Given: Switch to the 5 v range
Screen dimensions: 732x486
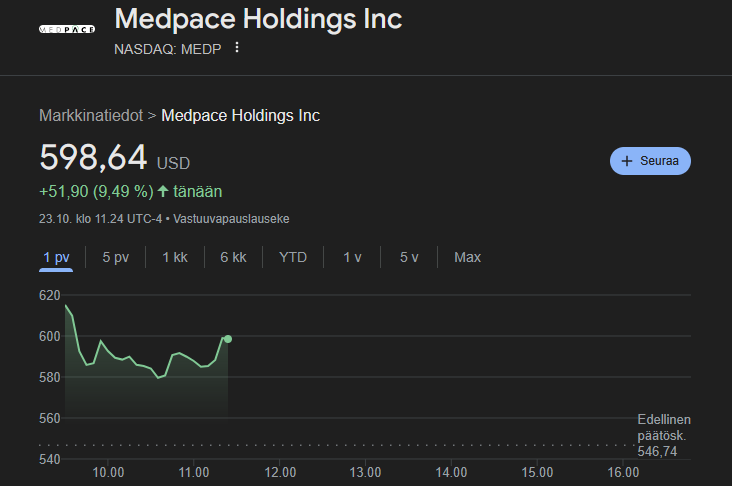Looking at the screenshot, I should (x=409, y=257).
